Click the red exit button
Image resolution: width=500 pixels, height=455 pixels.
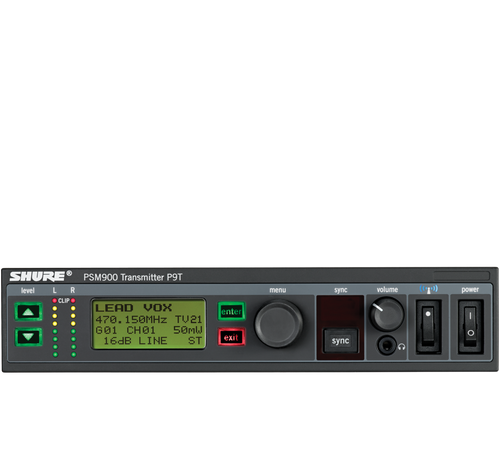click(231, 337)
